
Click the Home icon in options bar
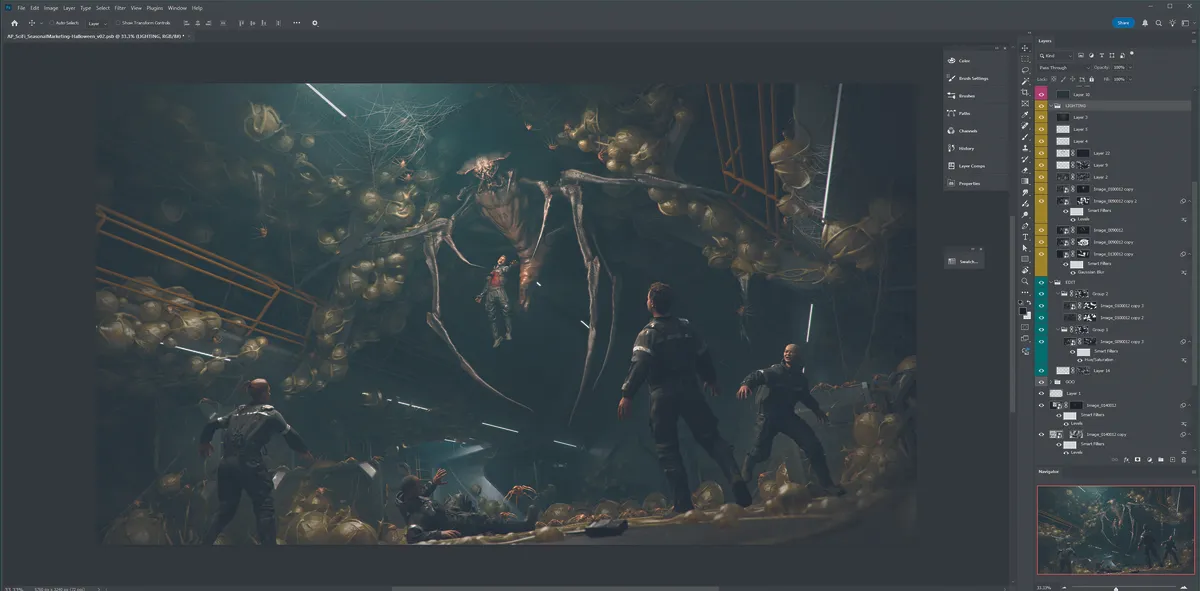tap(14, 22)
